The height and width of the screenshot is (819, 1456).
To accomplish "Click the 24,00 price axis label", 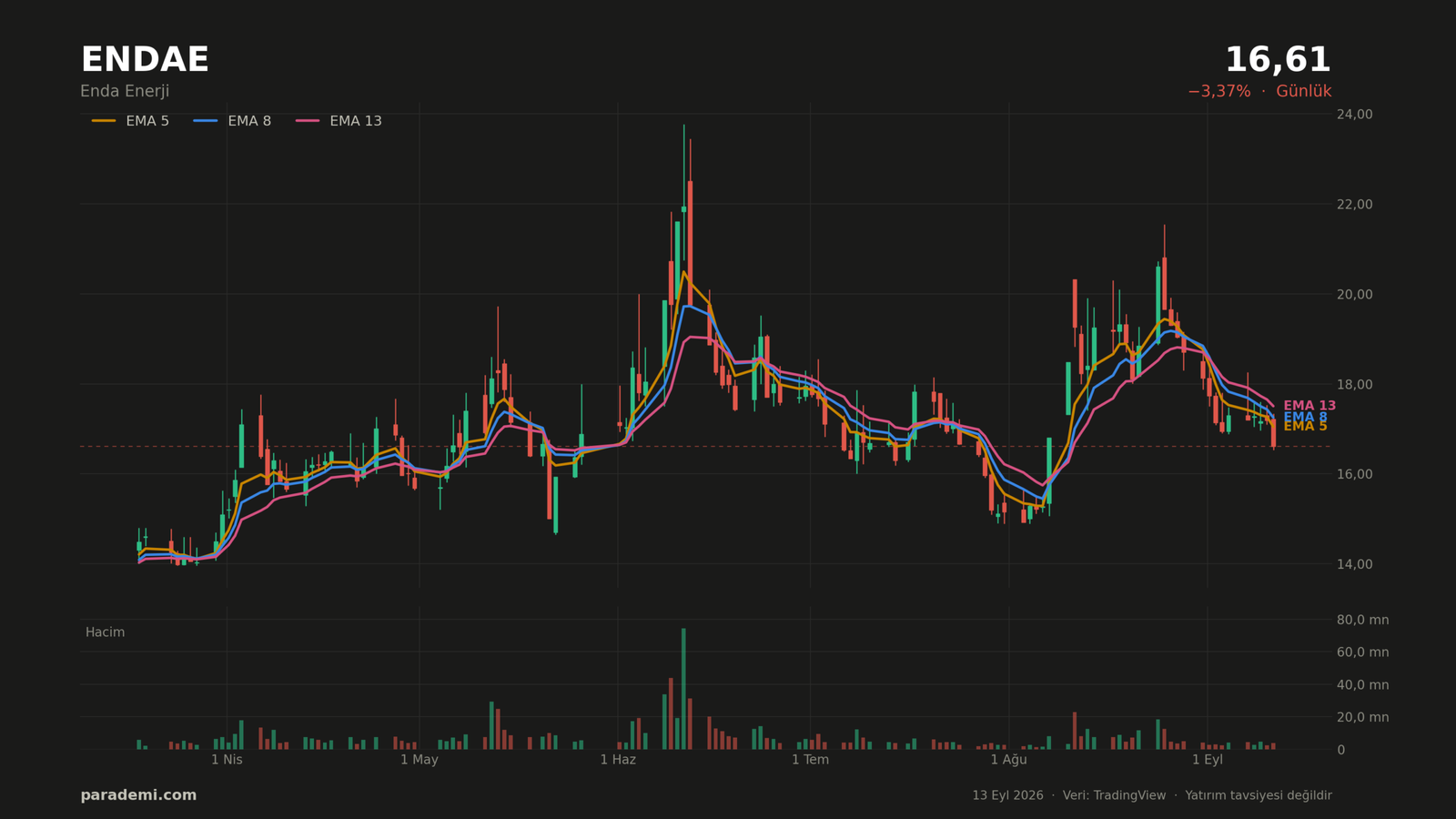I will tap(1354, 115).
